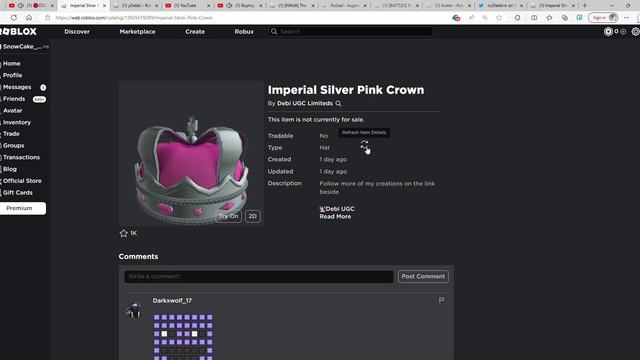Open Blog in the sidebar
The height and width of the screenshot is (360, 640).
(x=10, y=169)
